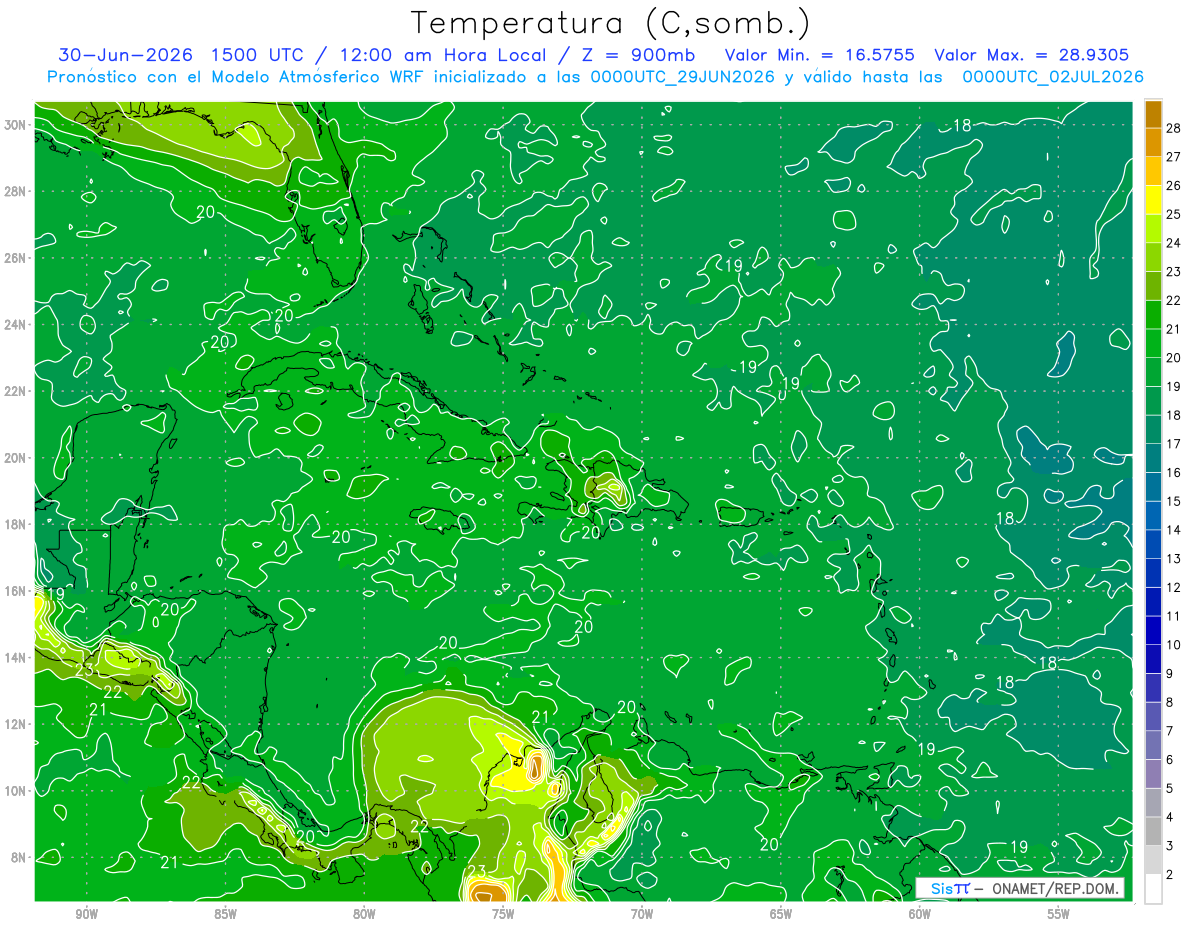
Task: Click the "18N" latitude axis label
Action: [x=17, y=524]
